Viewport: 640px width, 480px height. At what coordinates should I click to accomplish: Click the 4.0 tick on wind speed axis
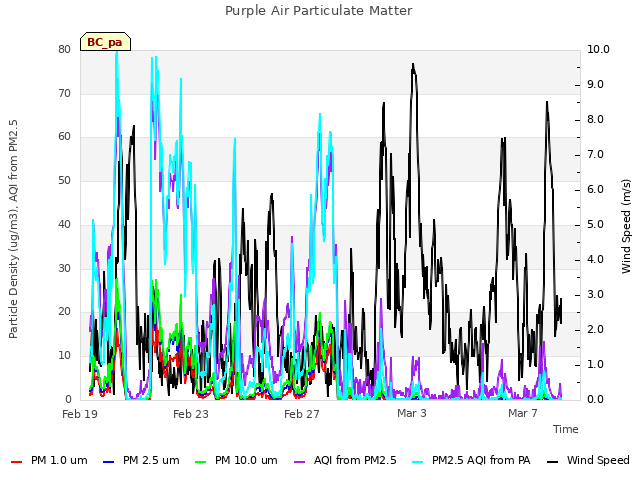[595, 260]
